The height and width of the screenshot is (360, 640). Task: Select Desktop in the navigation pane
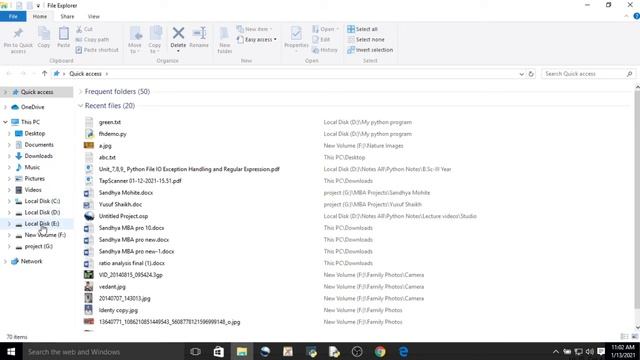pyautogui.click(x=35, y=133)
